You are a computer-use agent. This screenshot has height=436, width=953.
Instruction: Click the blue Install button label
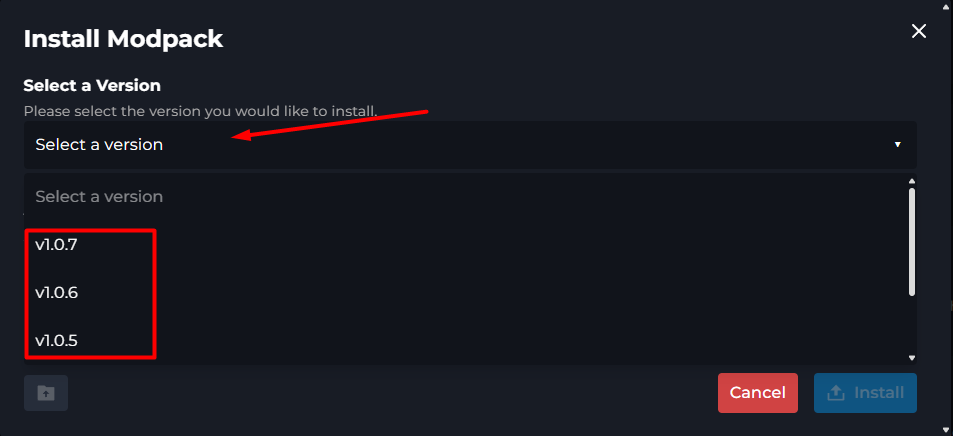[879, 393]
